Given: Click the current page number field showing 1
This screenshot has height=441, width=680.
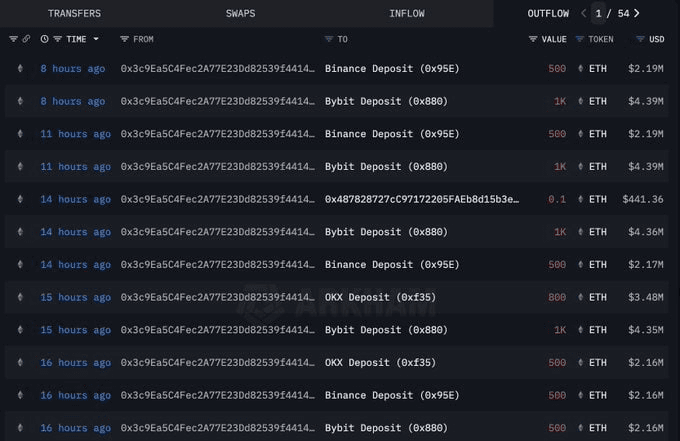Looking at the screenshot, I should pos(598,13).
